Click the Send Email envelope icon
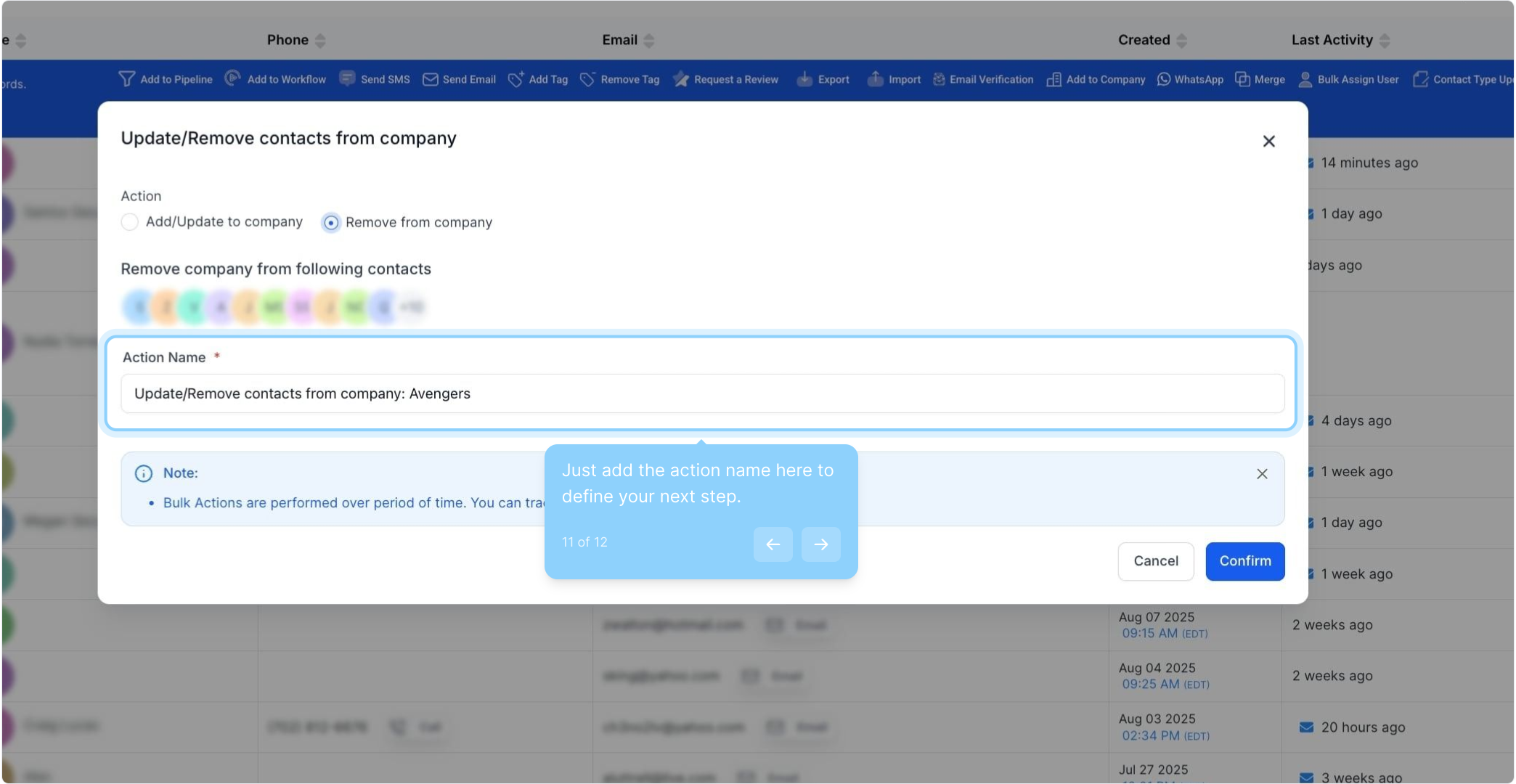The width and height of the screenshot is (1516, 784). point(430,79)
